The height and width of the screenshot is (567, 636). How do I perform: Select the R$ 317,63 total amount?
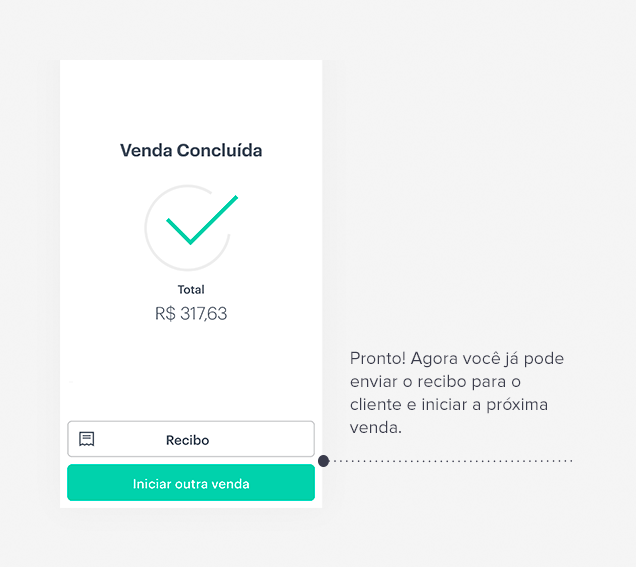[191, 314]
